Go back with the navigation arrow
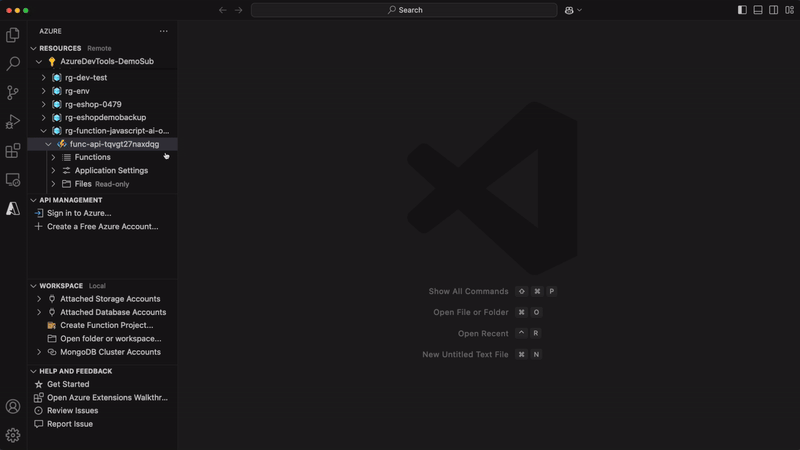 click(x=222, y=10)
